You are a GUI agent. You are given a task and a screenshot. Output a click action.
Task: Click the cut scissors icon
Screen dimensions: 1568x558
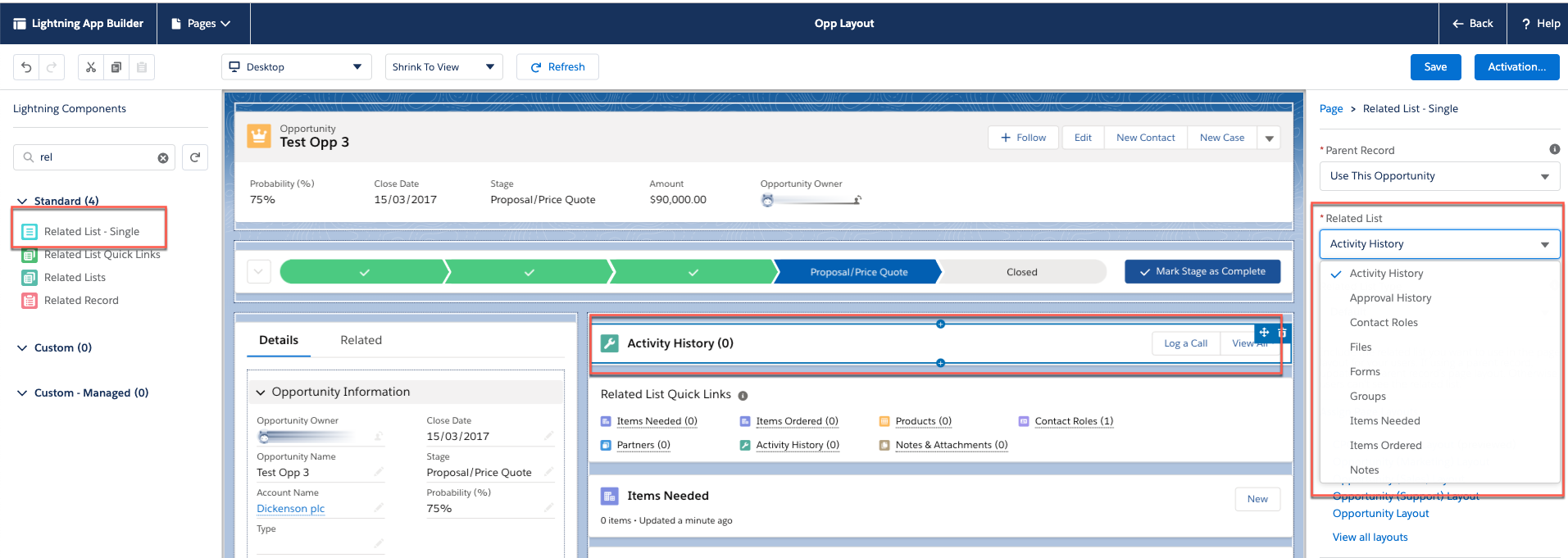pyautogui.click(x=91, y=67)
